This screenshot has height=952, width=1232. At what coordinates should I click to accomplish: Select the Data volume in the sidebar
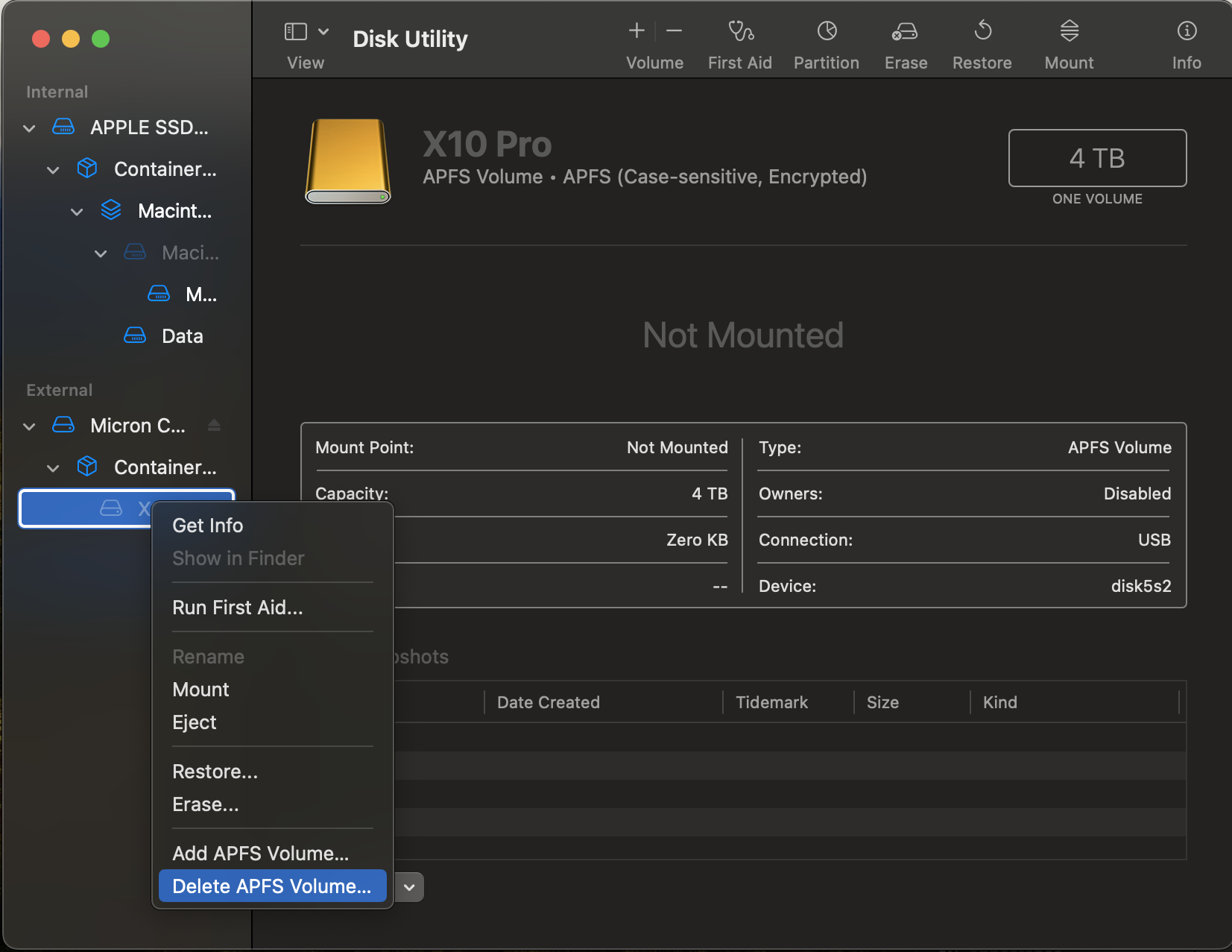click(x=182, y=335)
